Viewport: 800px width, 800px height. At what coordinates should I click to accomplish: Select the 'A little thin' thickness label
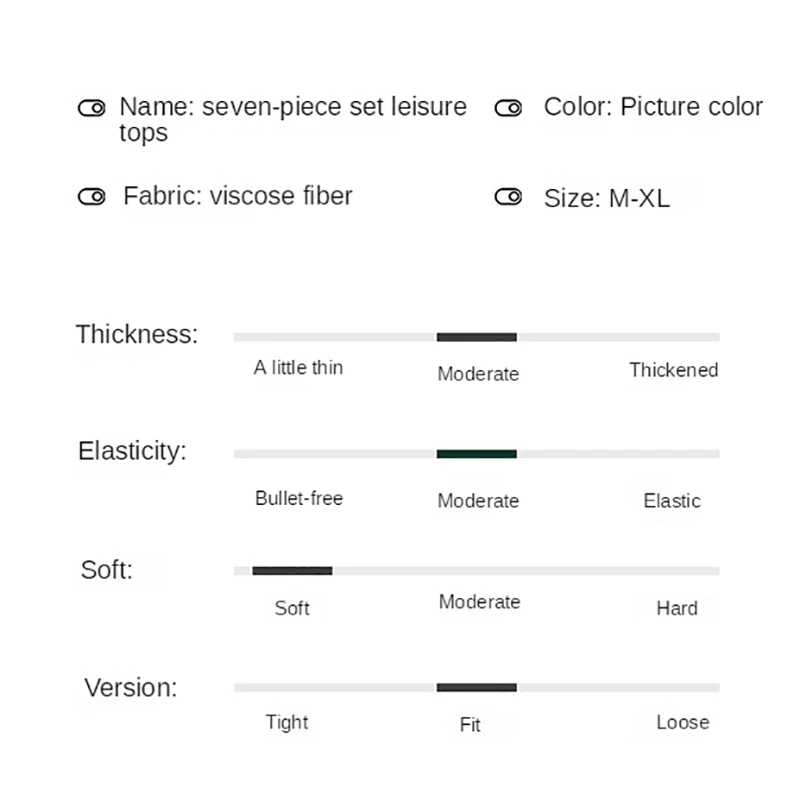click(x=298, y=368)
